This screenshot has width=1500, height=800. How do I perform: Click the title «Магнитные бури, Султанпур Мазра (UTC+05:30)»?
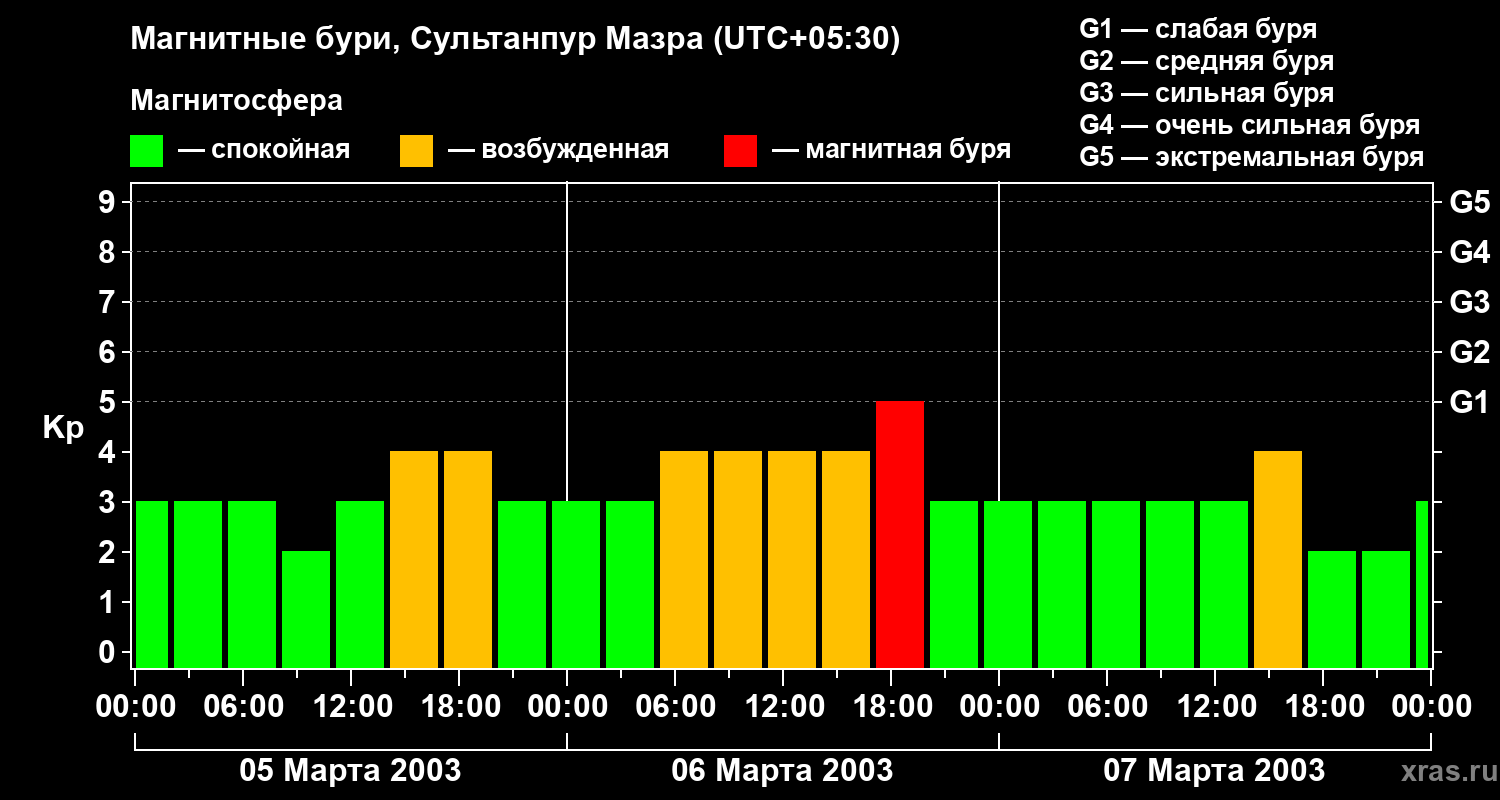click(516, 40)
